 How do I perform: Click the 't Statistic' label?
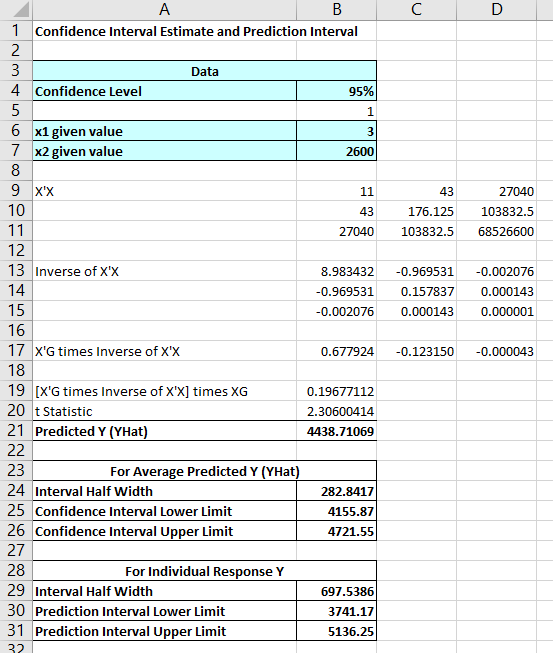164,411
